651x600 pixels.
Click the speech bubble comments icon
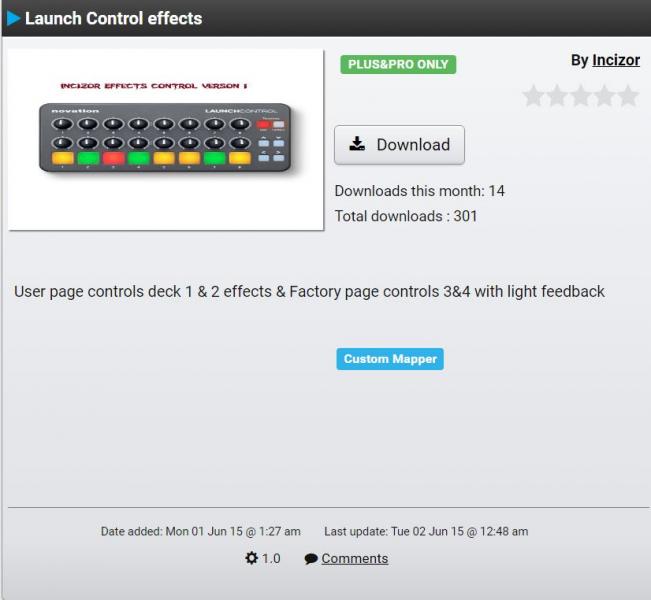pyautogui.click(x=311, y=559)
